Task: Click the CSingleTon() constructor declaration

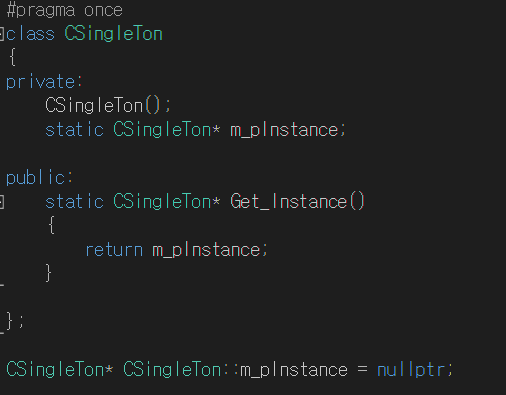Action: pos(108,106)
